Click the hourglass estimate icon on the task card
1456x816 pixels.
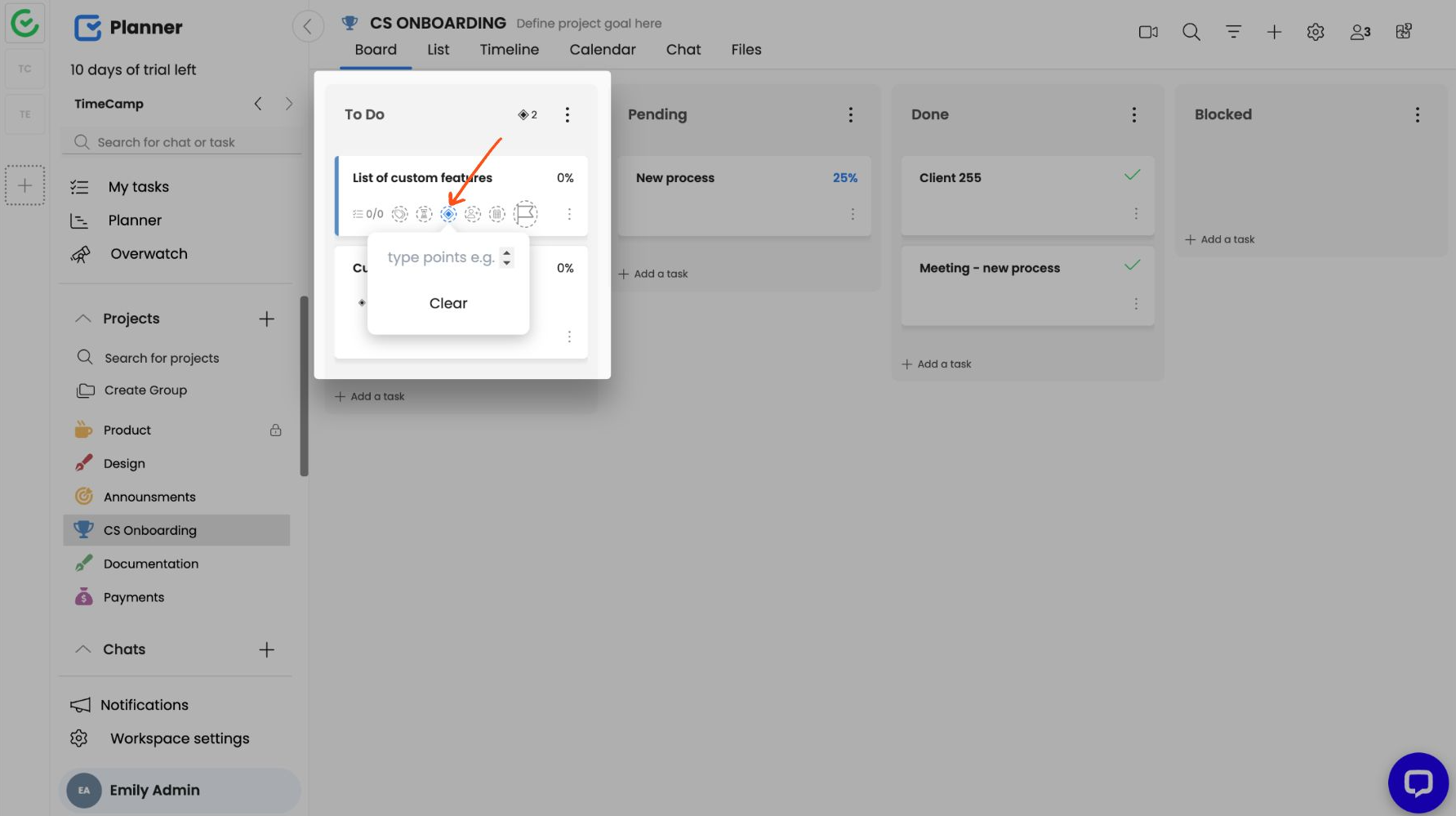(x=424, y=214)
